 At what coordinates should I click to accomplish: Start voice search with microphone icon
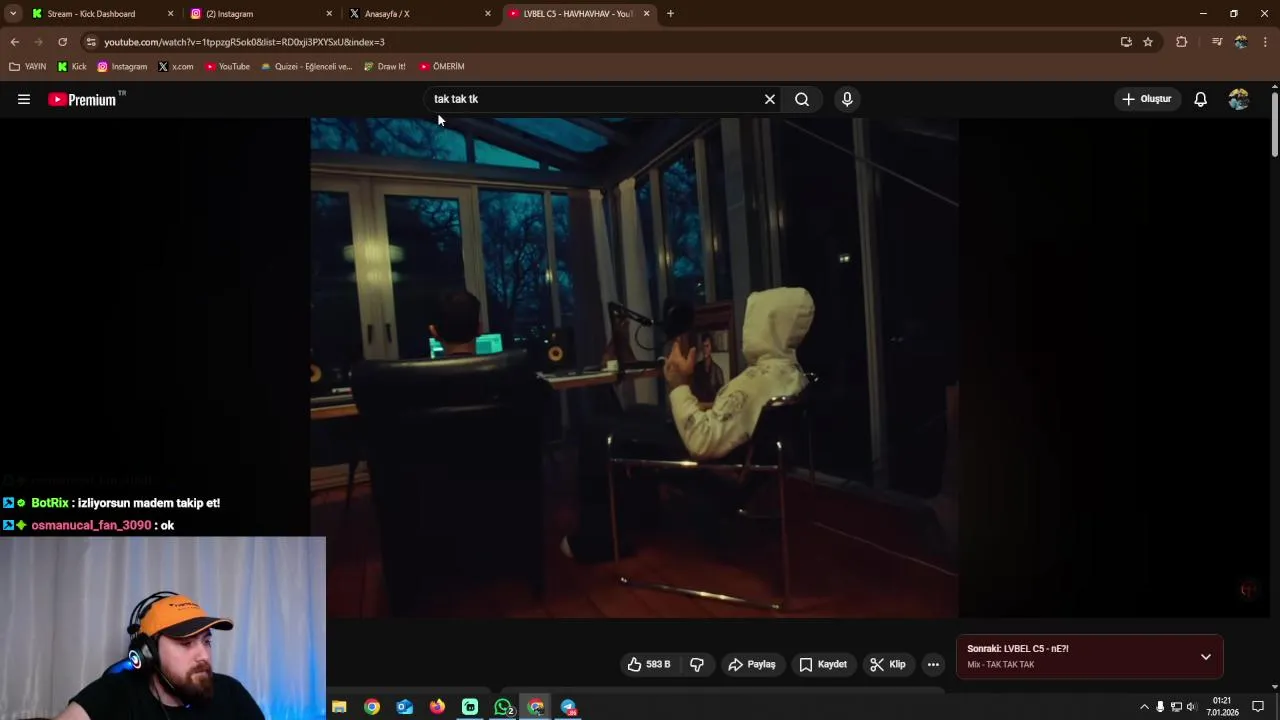coord(847,99)
